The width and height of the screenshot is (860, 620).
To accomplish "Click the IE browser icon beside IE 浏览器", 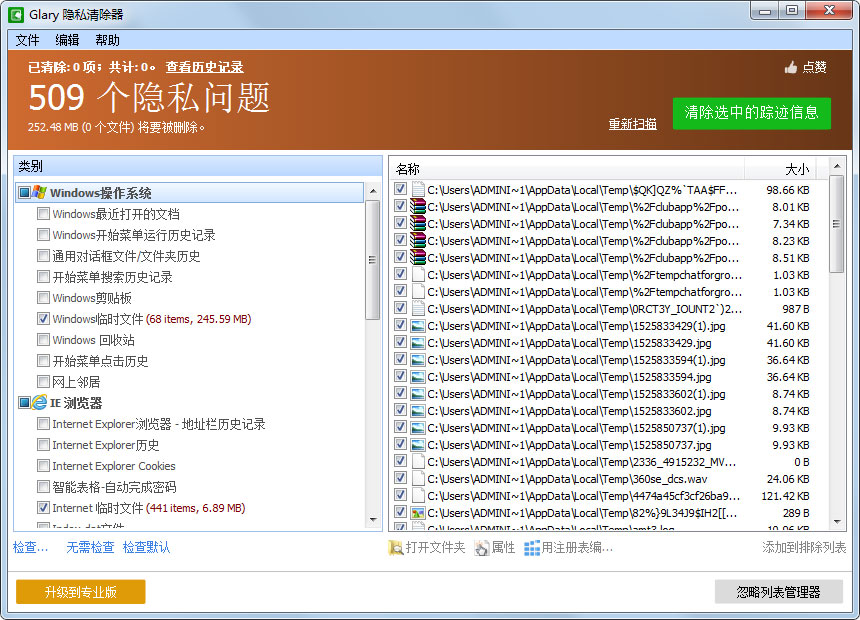I will pyautogui.click(x=39, y=402).
